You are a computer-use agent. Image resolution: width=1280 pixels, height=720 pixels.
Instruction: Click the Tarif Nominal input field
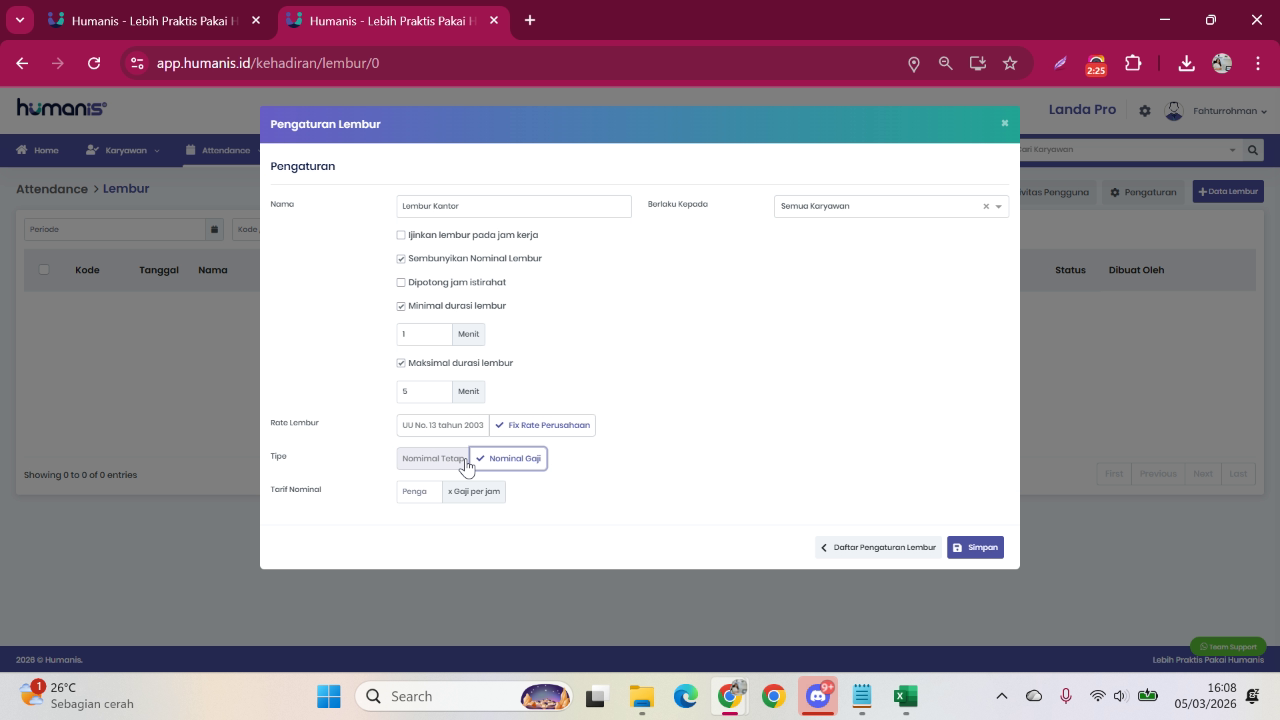419,491
